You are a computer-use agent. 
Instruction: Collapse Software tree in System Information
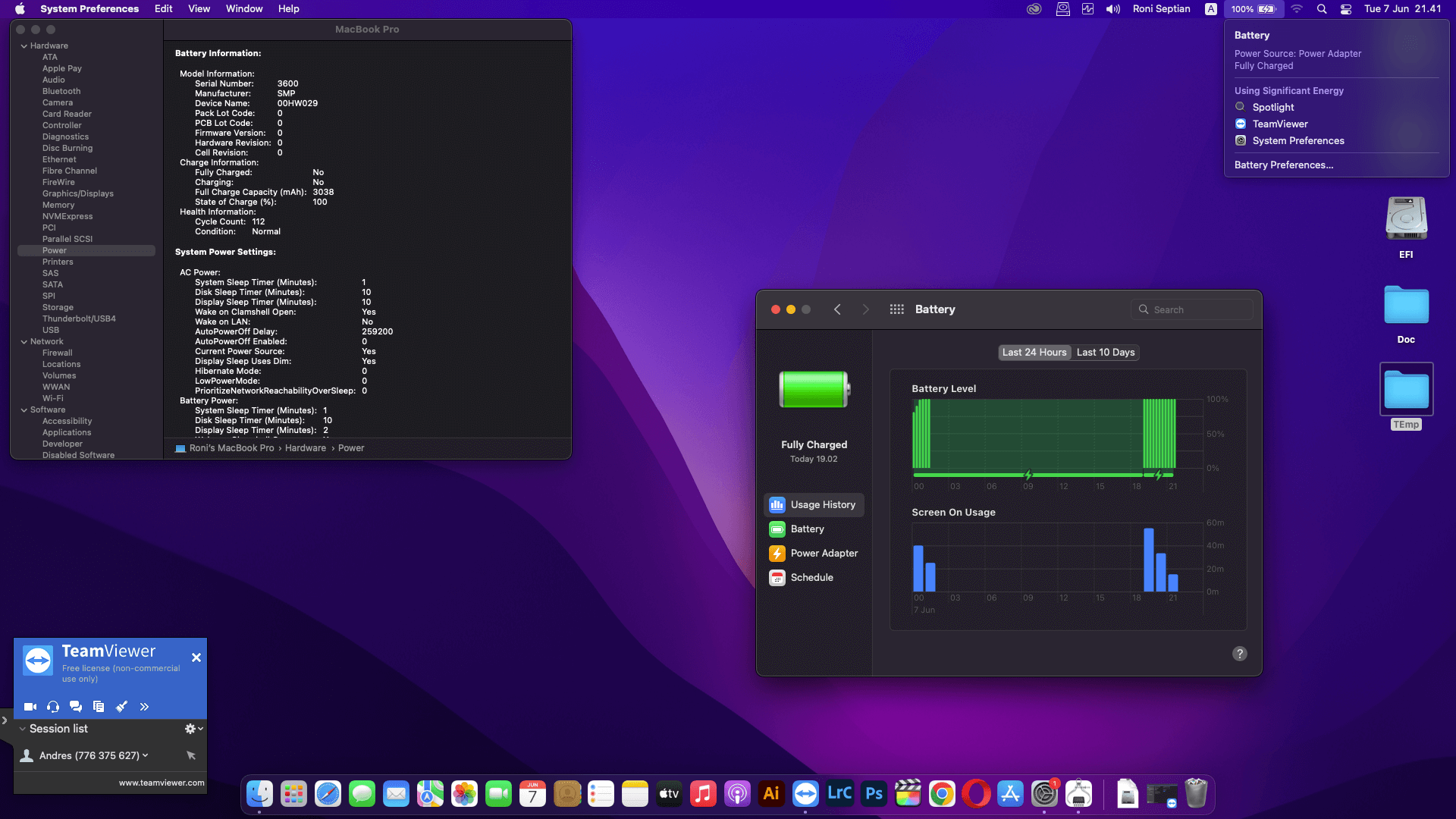pos(24,410)
